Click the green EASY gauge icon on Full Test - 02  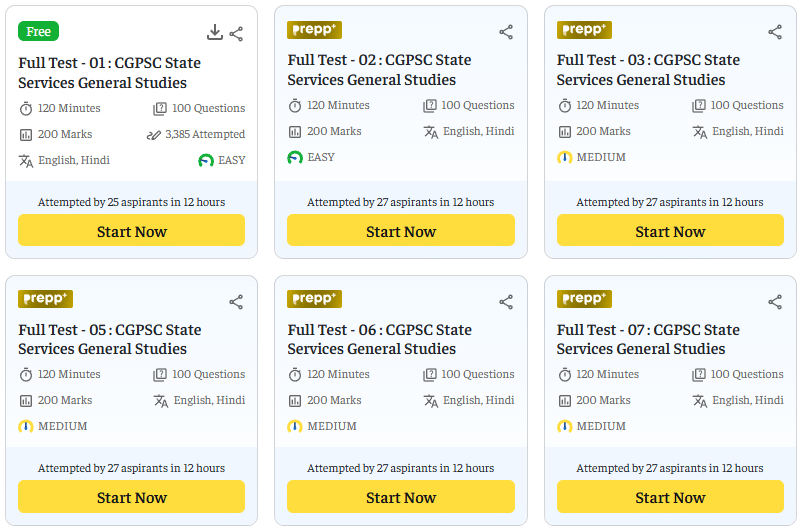(x=295, y=157)
